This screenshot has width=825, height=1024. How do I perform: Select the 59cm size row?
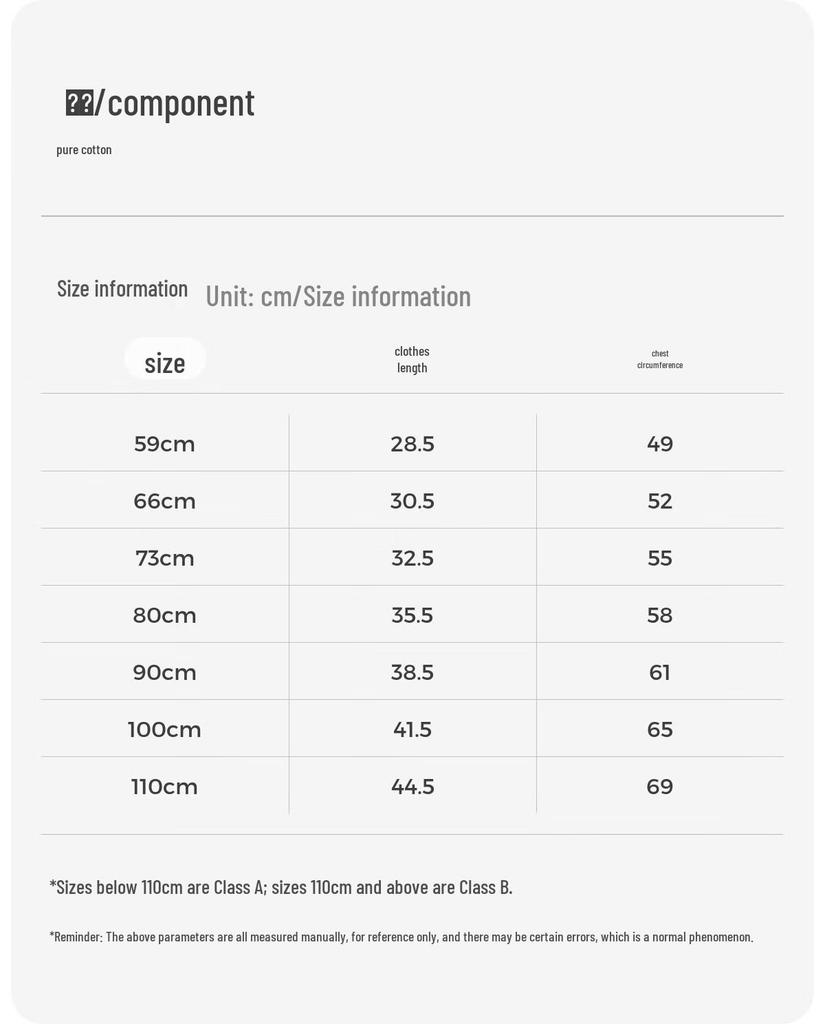[x=412, y=443]
